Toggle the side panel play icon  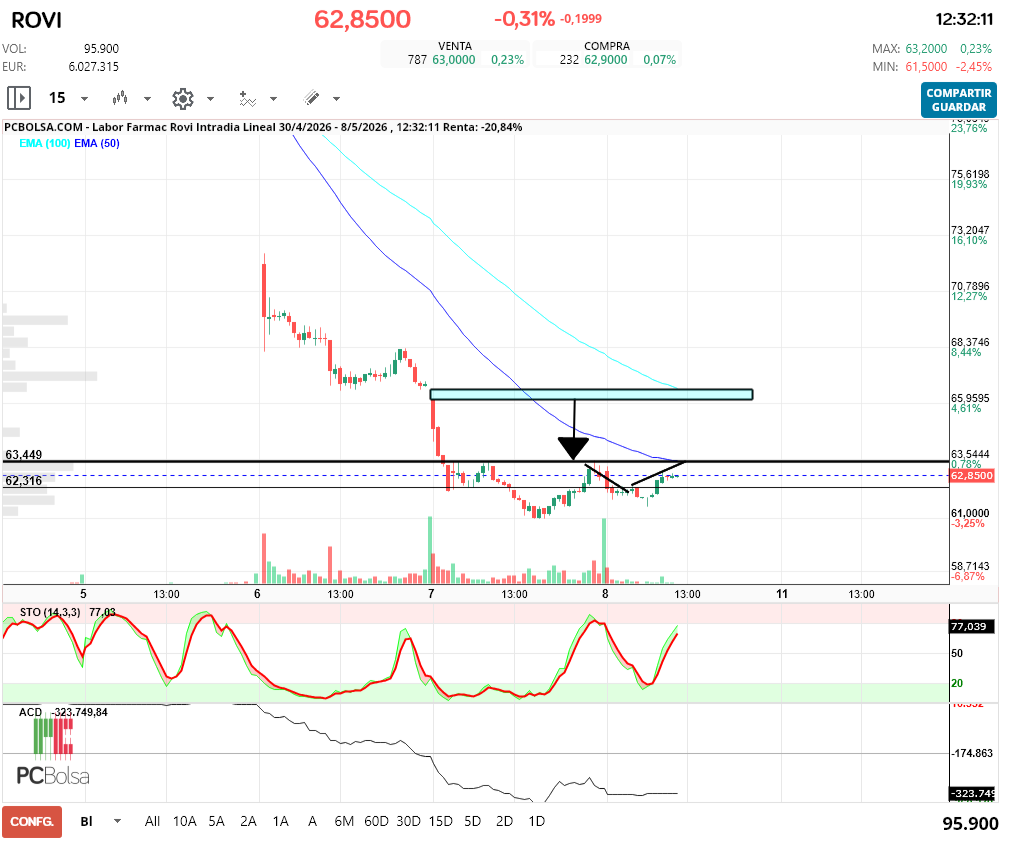click(x=19, y=98)
